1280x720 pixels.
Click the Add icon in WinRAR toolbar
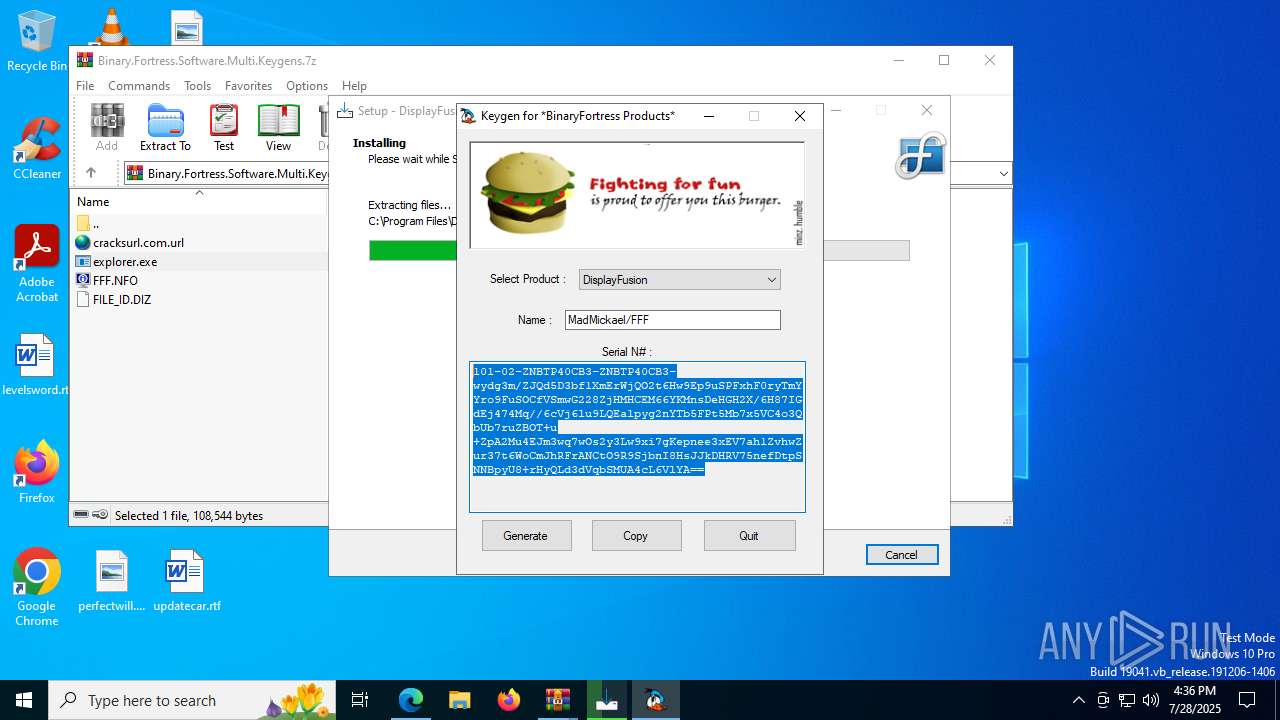coord(107,128)
